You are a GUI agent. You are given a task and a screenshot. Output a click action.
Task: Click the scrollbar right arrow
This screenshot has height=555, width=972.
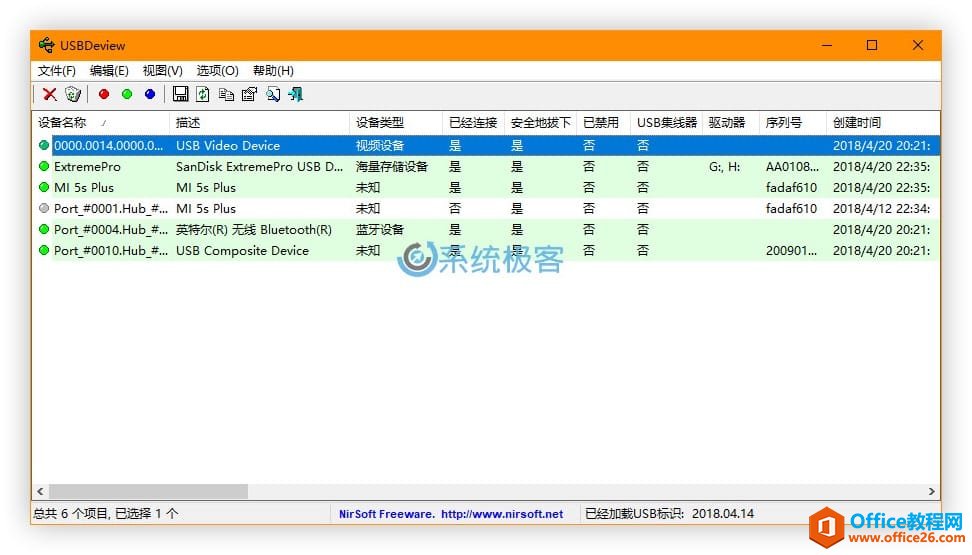931,491
